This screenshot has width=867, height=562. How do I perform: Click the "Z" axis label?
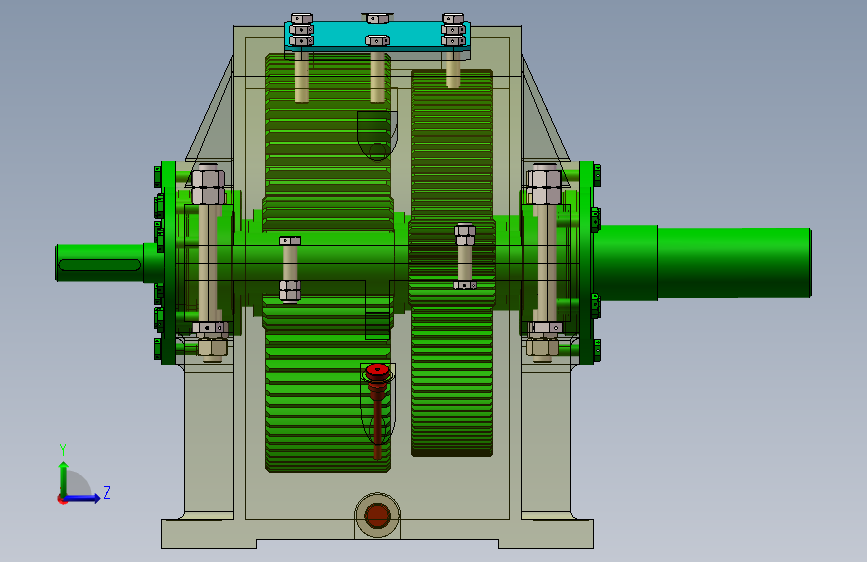pyautogui.click(x=107, y=492)
